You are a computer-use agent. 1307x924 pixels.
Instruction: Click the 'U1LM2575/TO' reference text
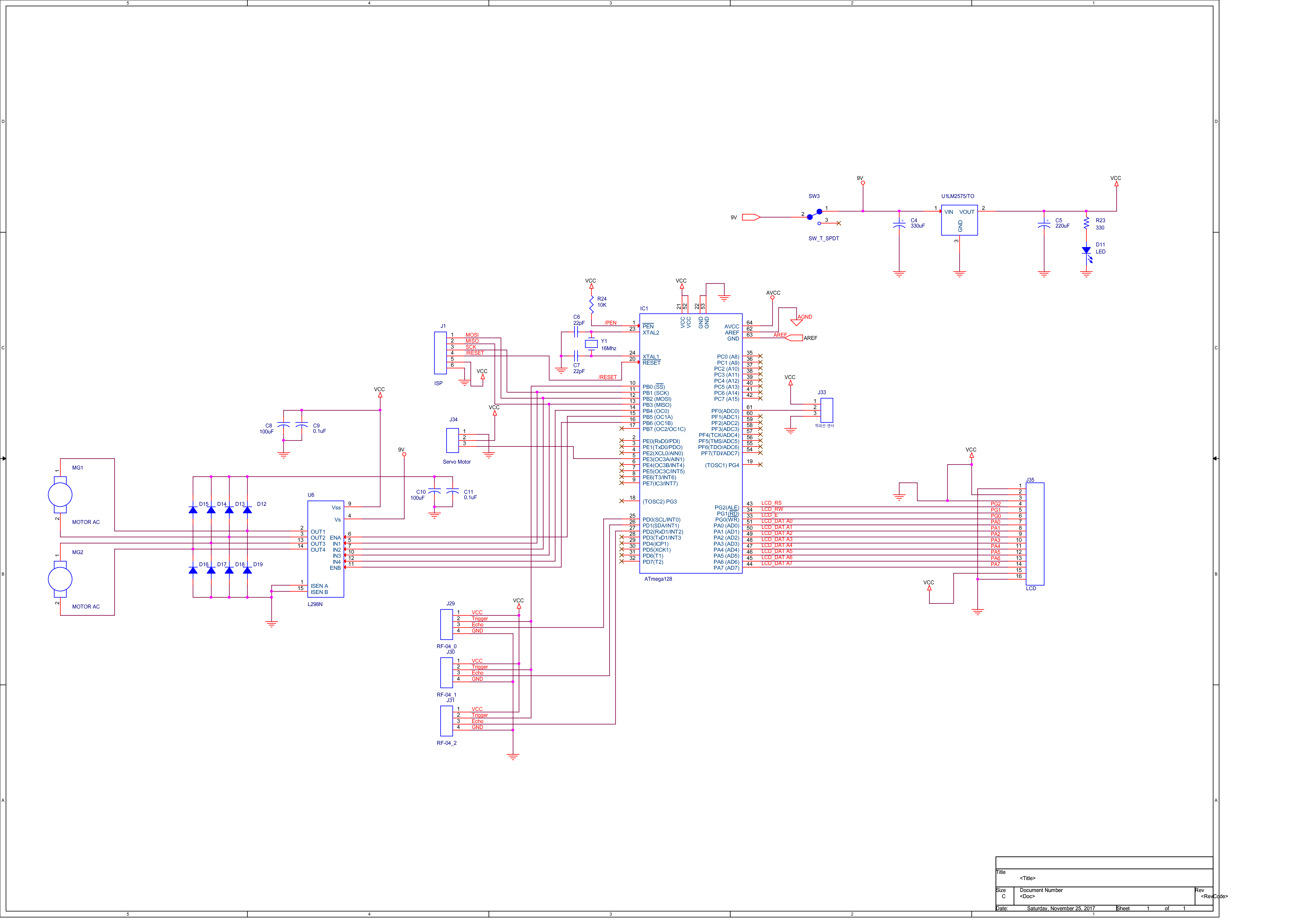pos(958,196)
